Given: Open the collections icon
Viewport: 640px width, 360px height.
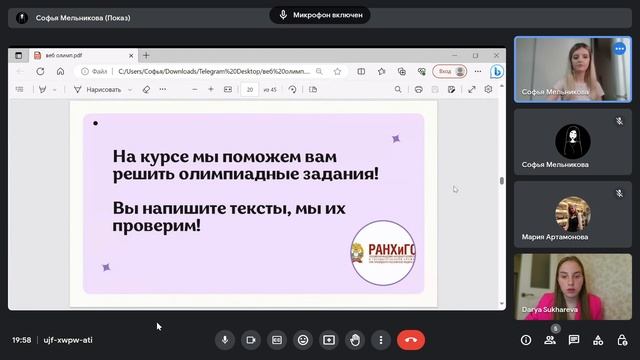Looking at the screenshot, I should [x=402, y=71].
